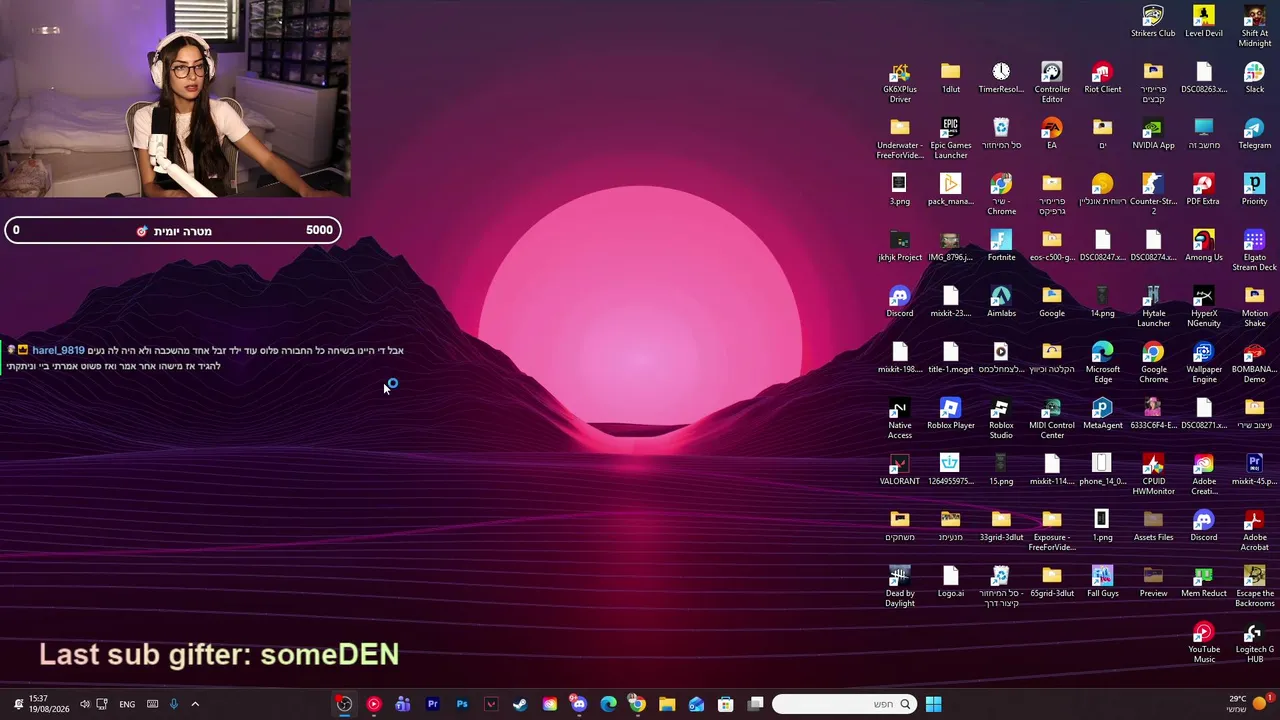Open MIDI Control Center desktop icon
Viewport: 1280px width, 720px height.
tap(1051, 418)
